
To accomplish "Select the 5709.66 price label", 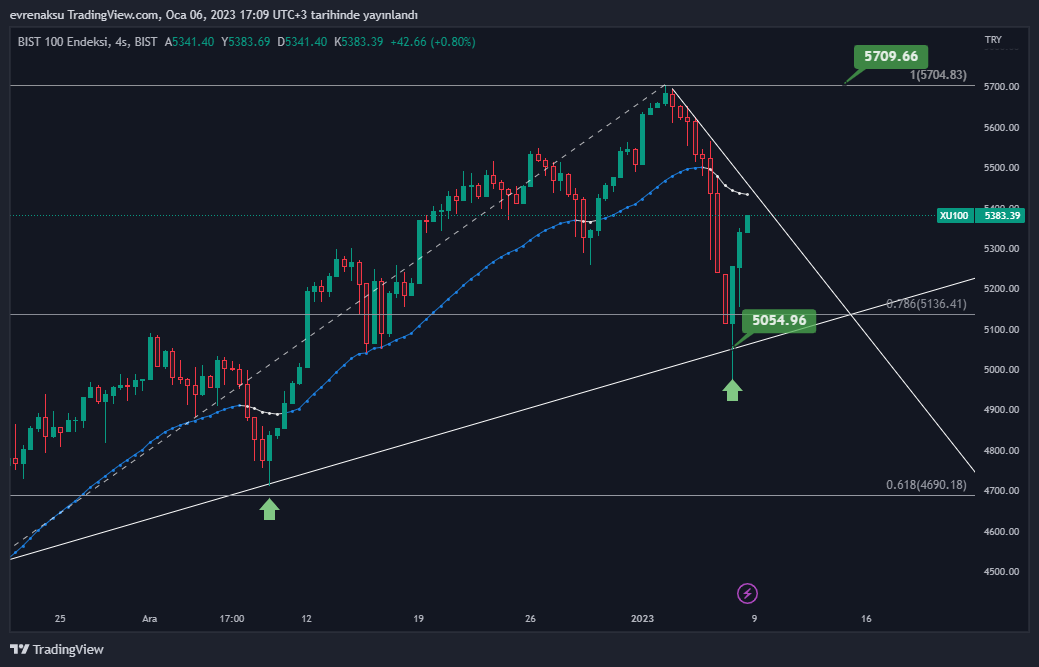I will (x=891, y=56).
